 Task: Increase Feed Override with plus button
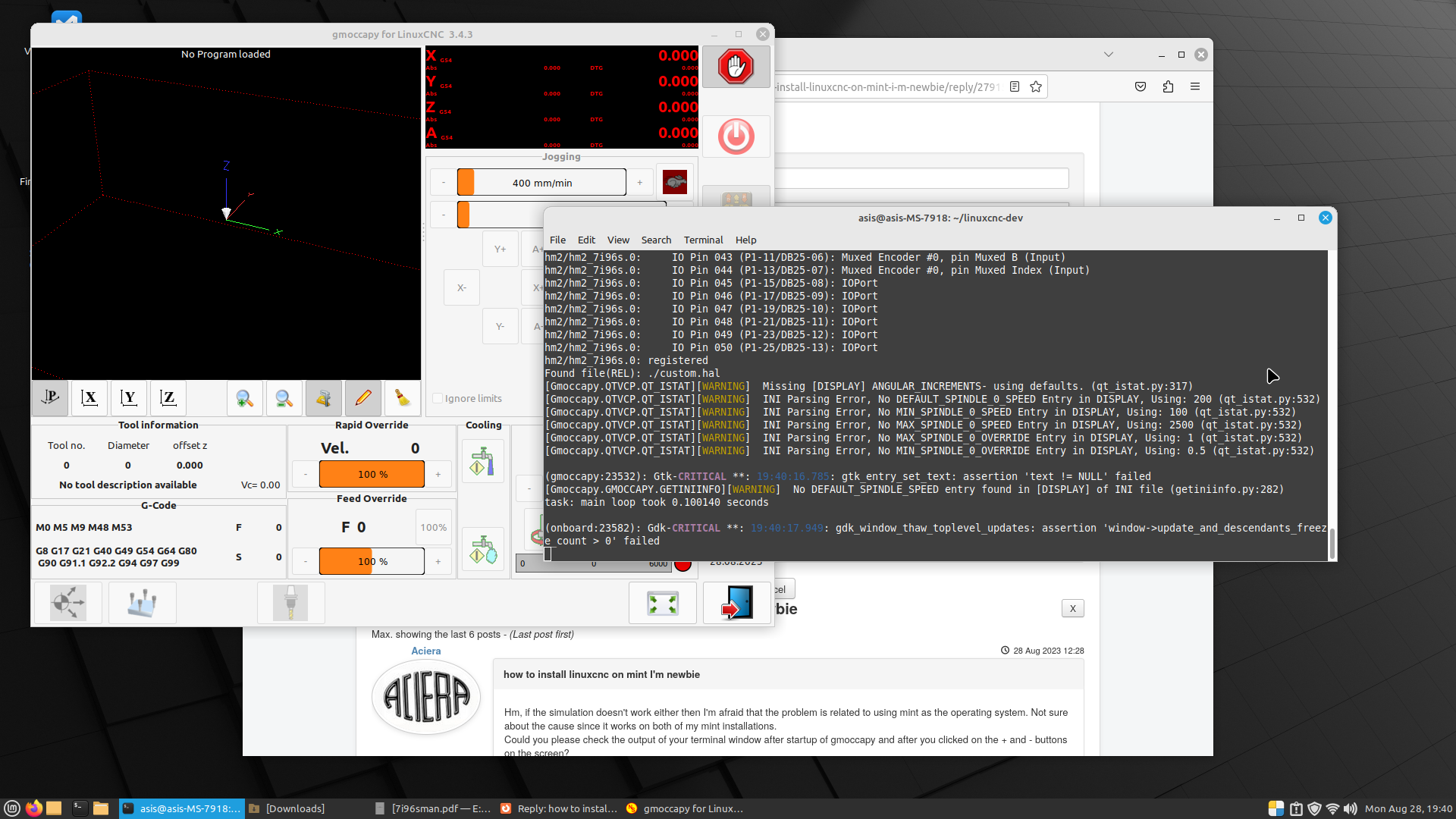438,561
